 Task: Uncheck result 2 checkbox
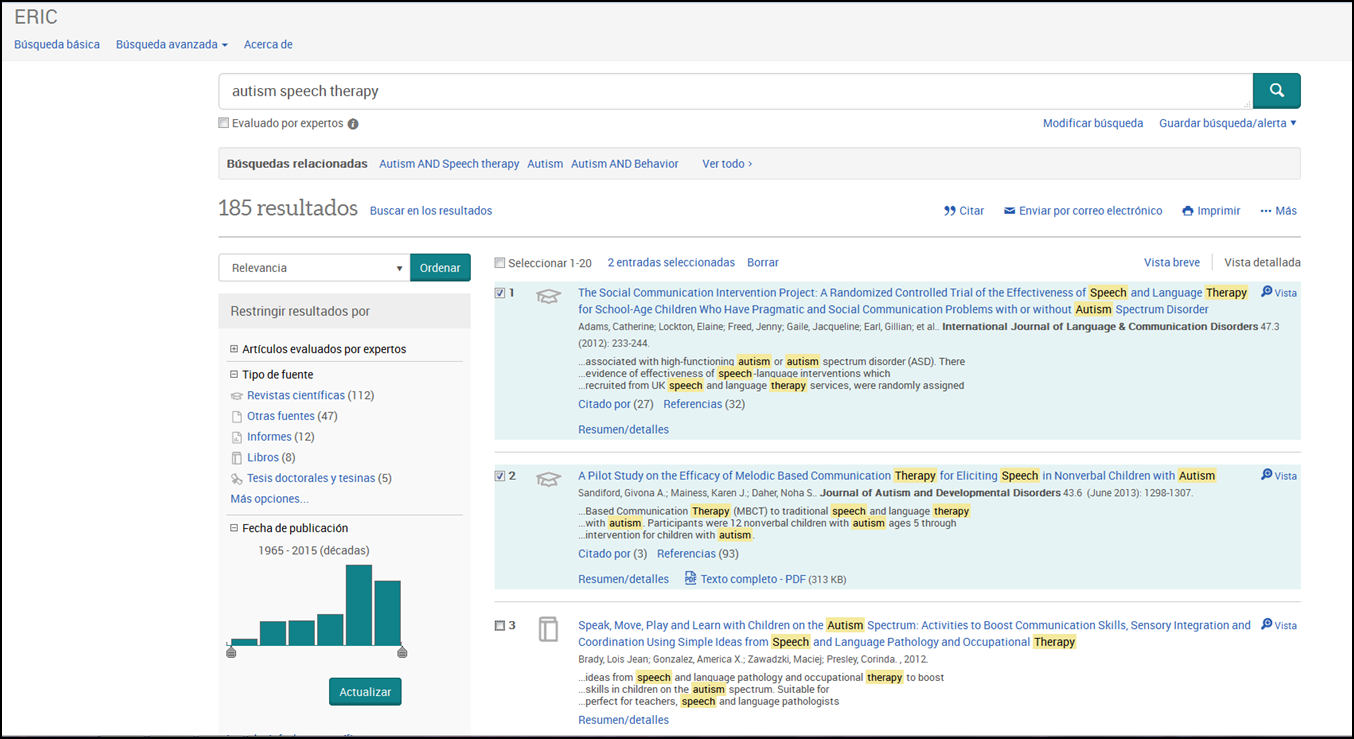click(x=500, y=476)
